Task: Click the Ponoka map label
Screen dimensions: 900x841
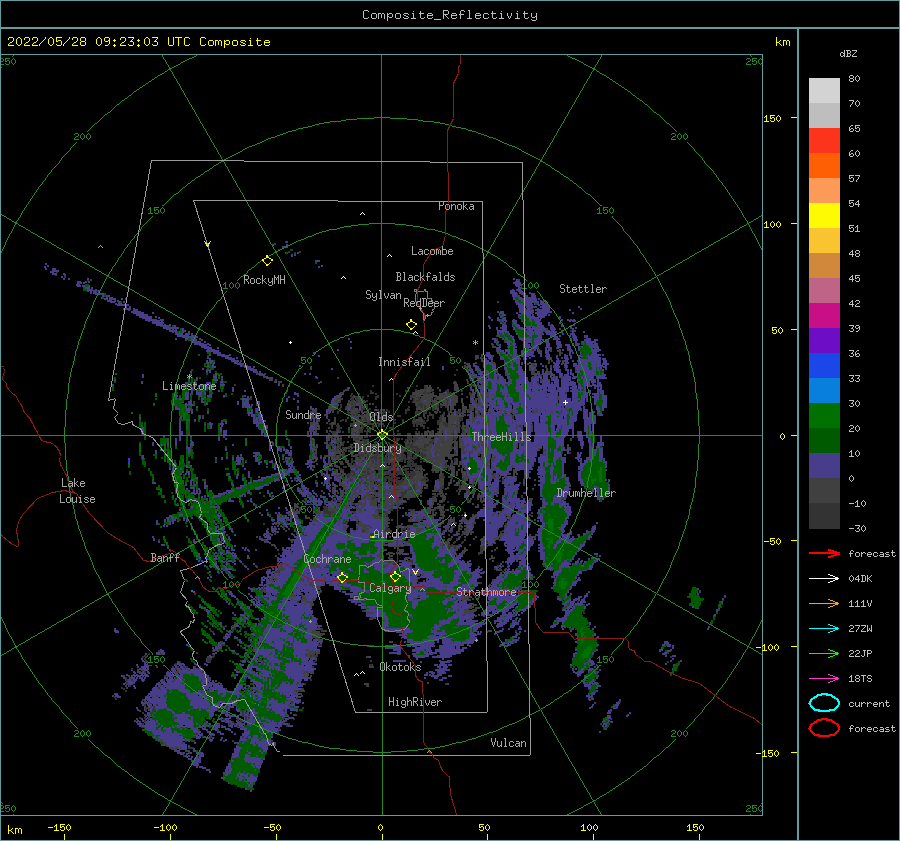Action: coord(456,206)
